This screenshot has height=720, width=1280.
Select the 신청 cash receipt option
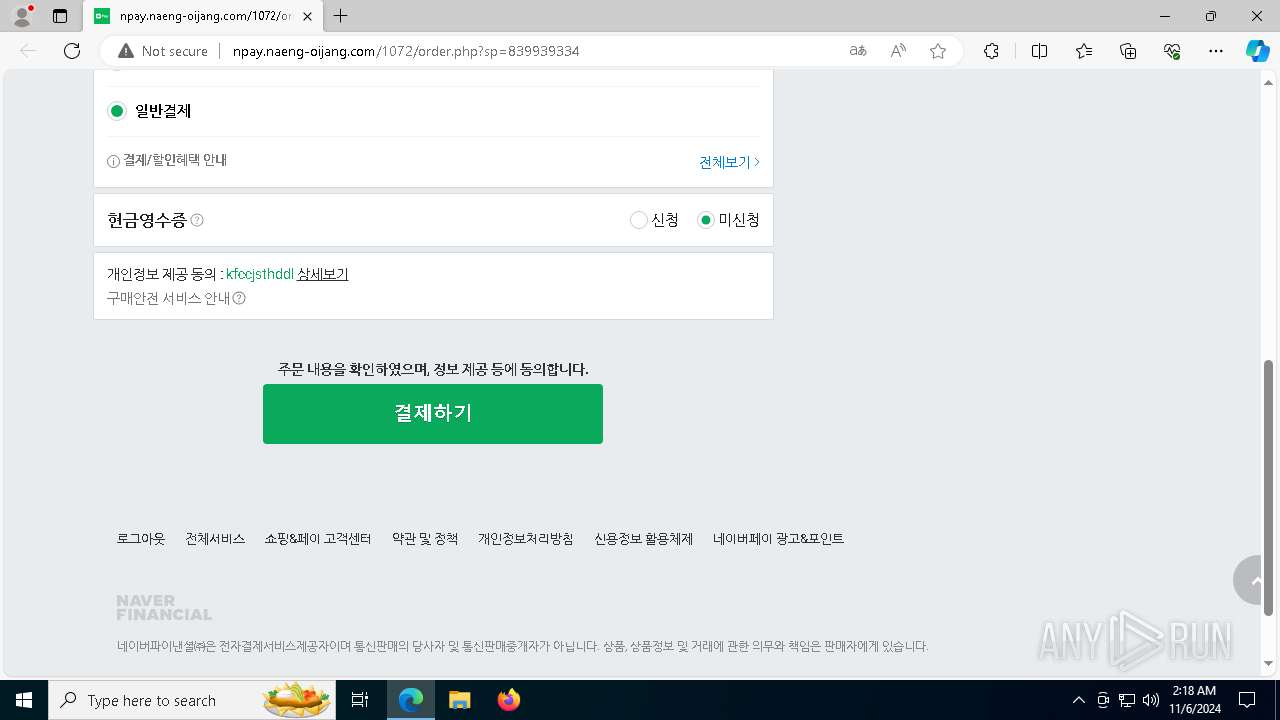click(638, 220)
